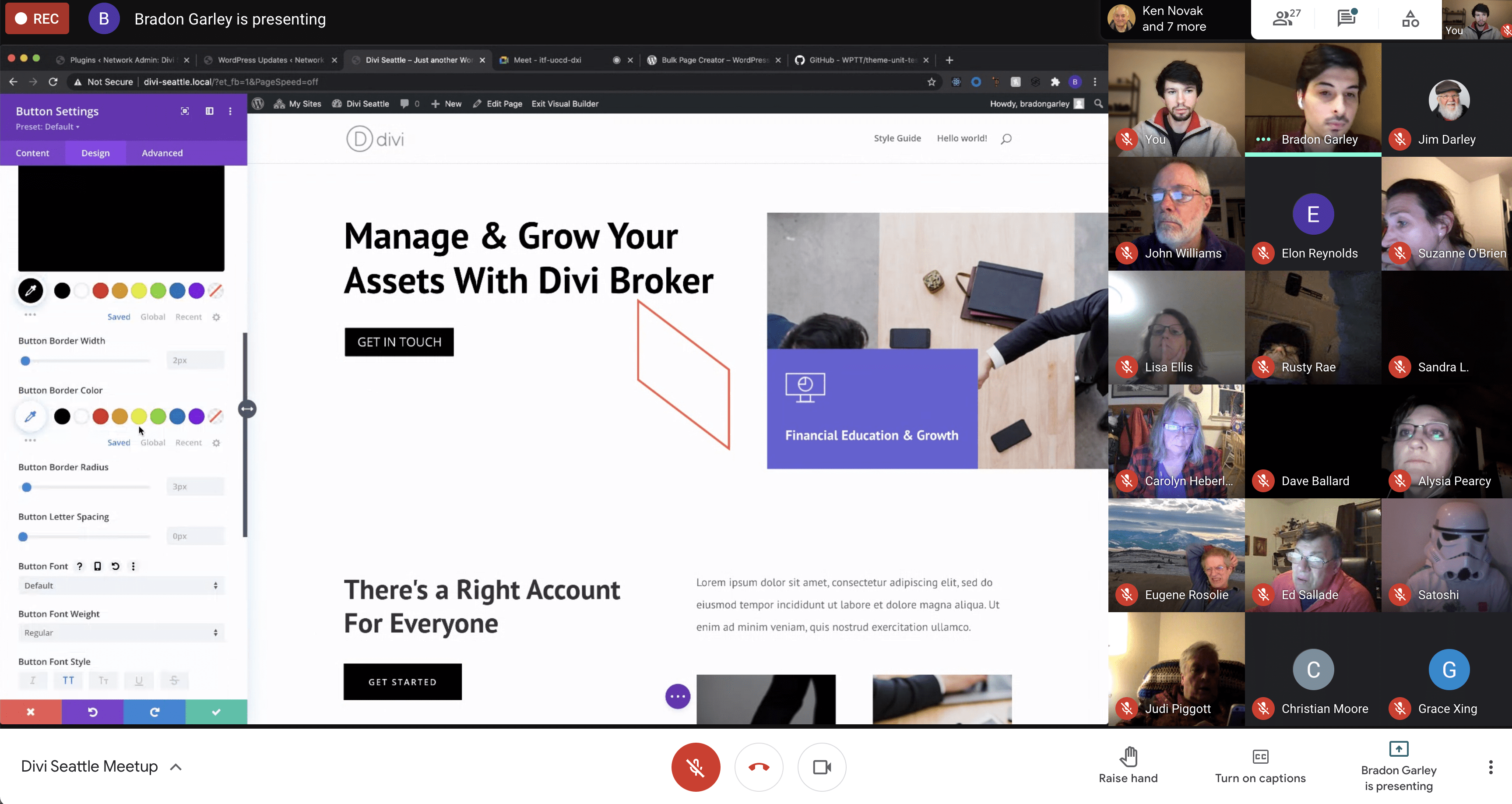The width and height of the screenshot is (1512, 804).
Task: Expand the Button Border Color saved swatches
Action: [29, 441]
